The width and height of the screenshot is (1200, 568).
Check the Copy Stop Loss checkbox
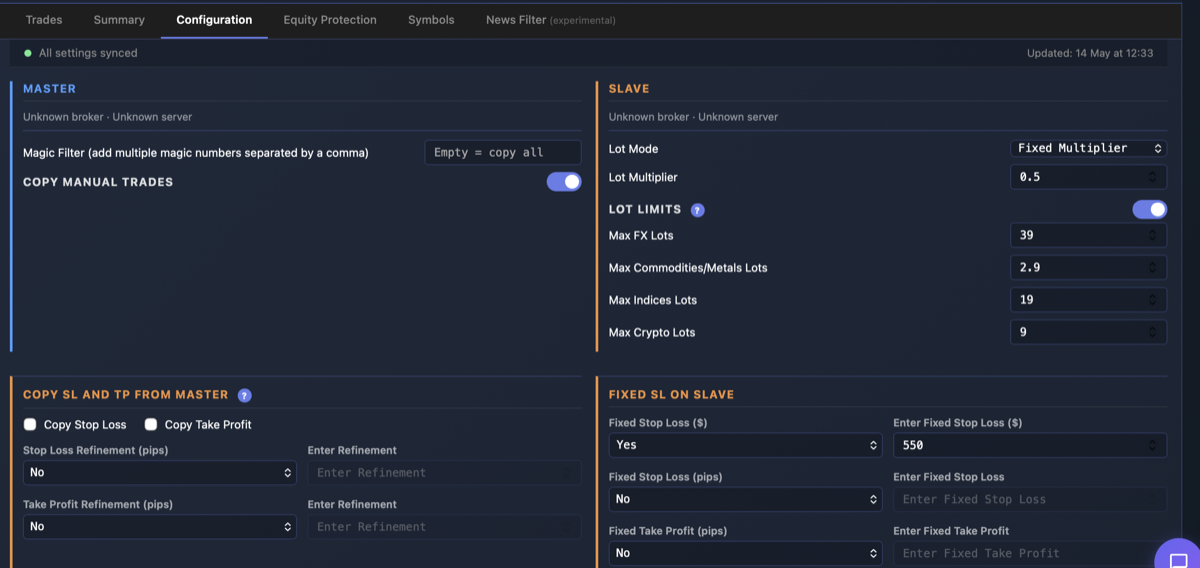tap(30, 424)
